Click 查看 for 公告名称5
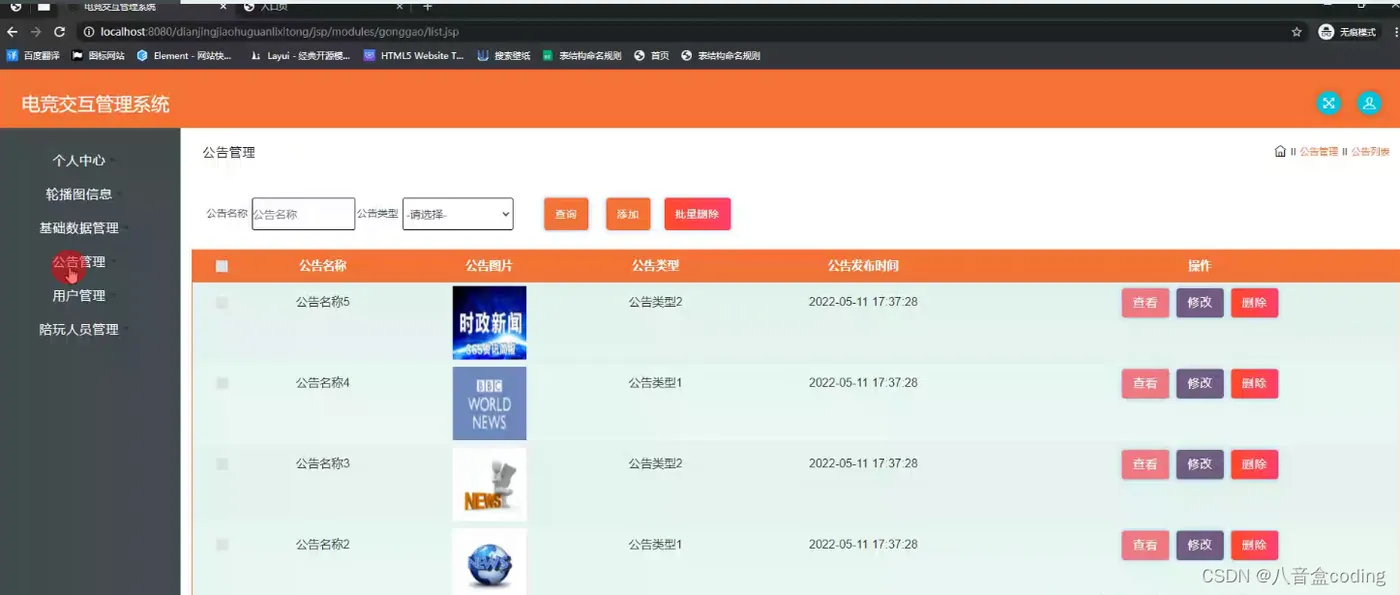Screen dimensions: 1400x595 click(x=1145, y=303)
